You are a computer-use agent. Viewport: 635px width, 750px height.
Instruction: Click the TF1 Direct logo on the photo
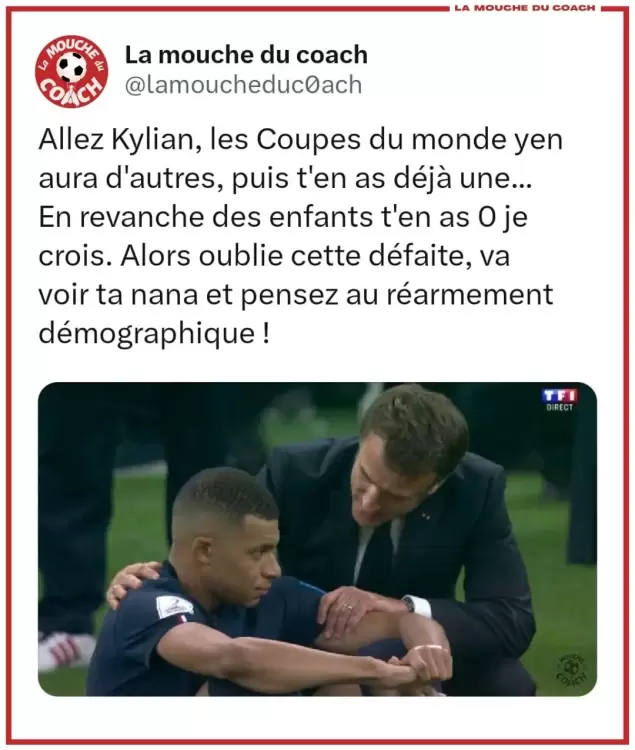[x=560, y=400]
